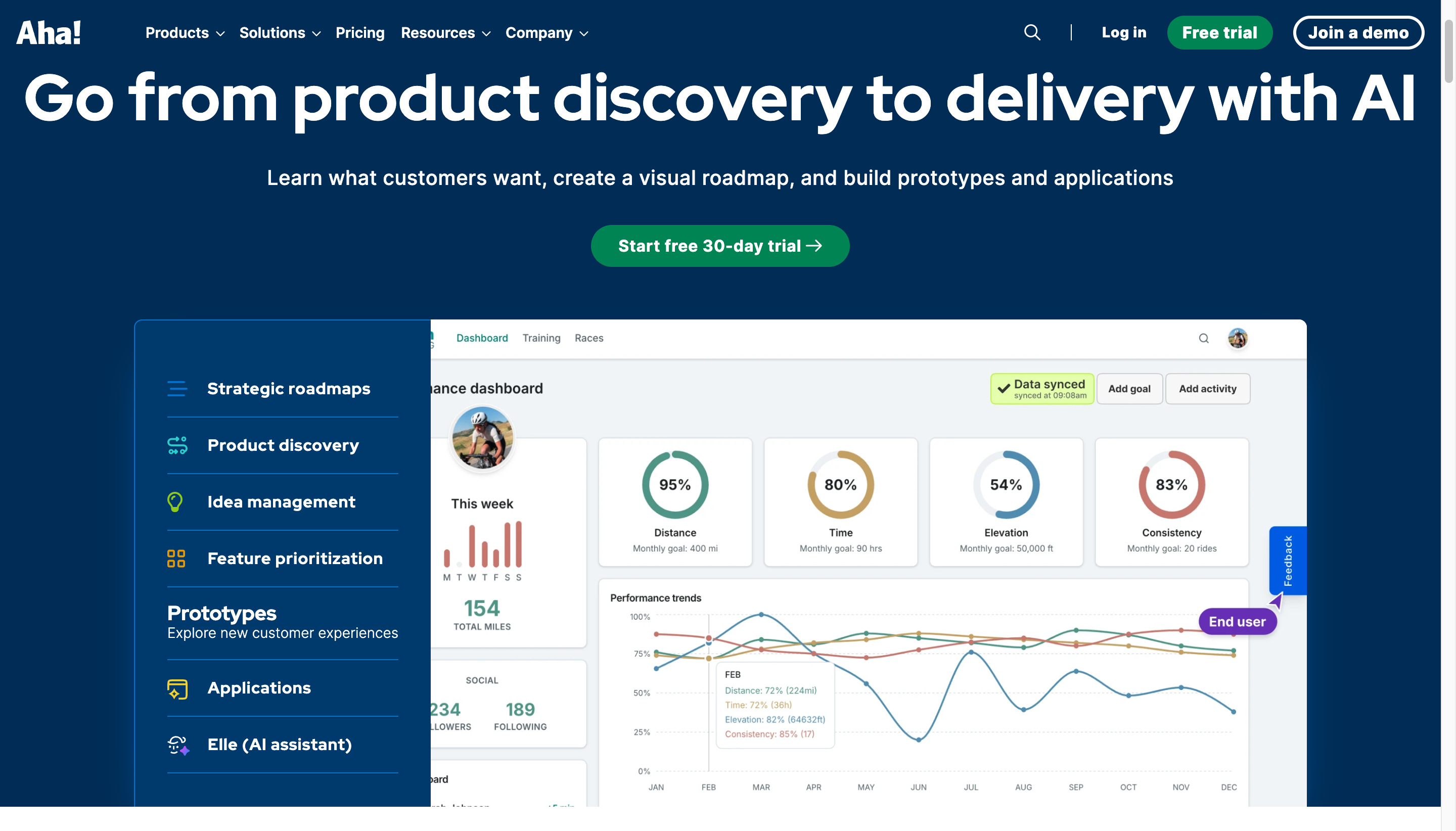Select Product discovery in the sidebar
The image size is (1456, 831).
pos(283,445)
